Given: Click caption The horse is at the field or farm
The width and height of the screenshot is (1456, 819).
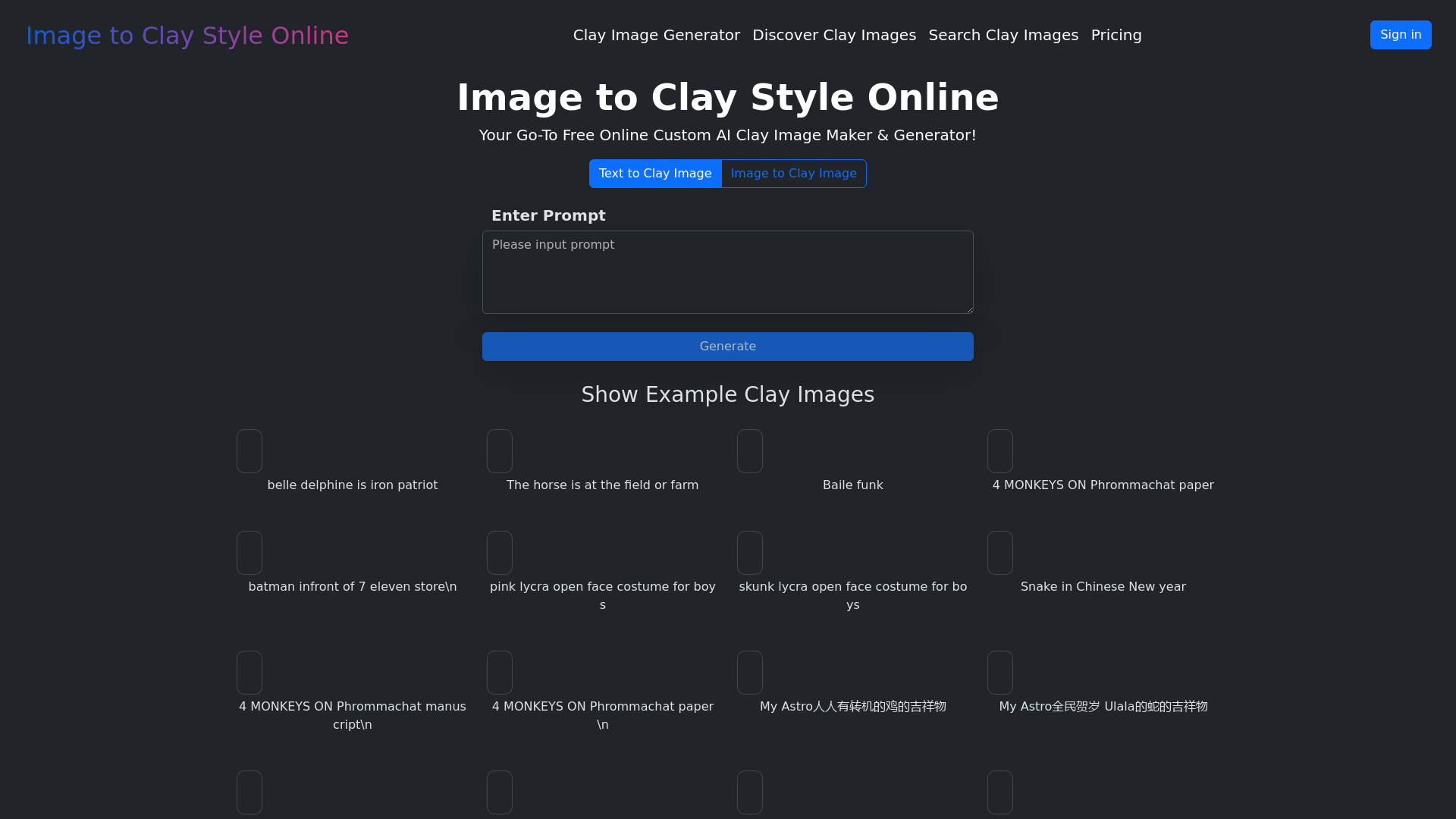Looking at the screenshot, I should [x=603, y=485].
